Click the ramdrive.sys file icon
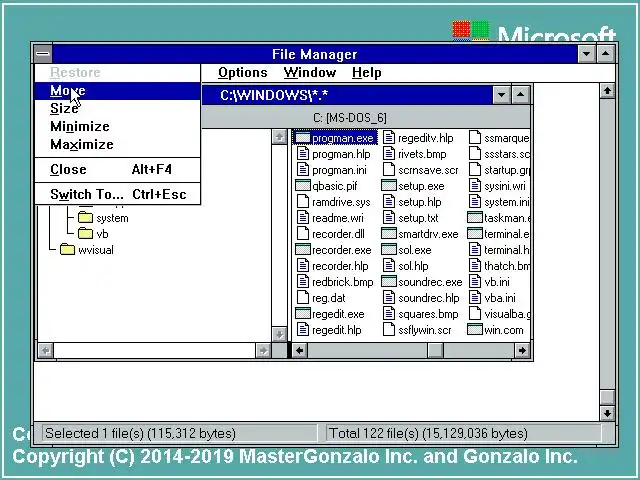Screen dimensions: 640x480 click(303, 202)
